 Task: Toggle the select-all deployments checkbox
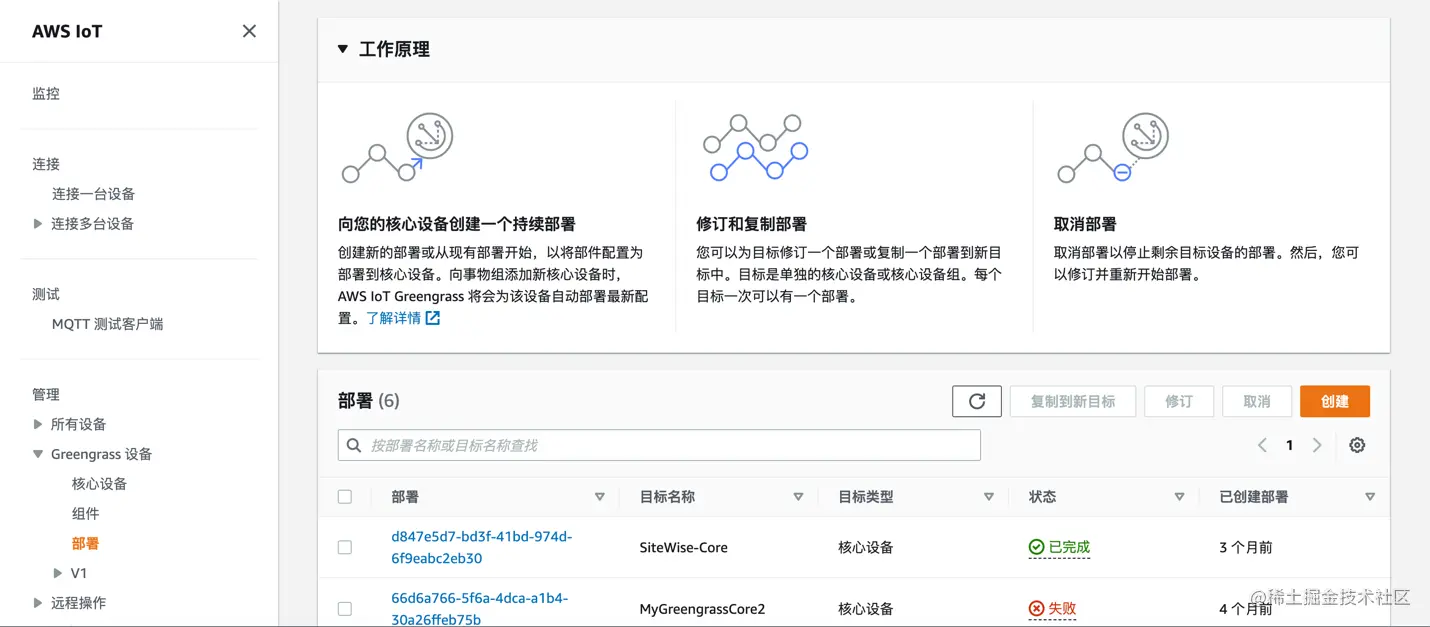coord(345,497)
